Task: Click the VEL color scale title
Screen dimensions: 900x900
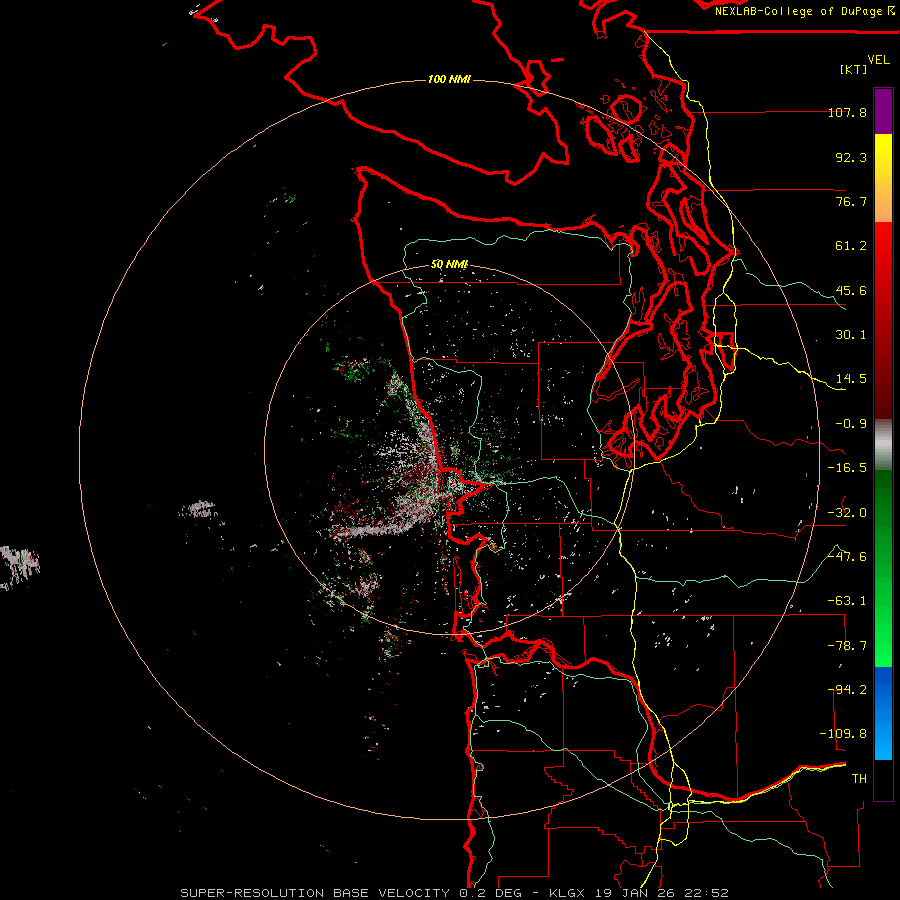Action: tap(878, 60)
